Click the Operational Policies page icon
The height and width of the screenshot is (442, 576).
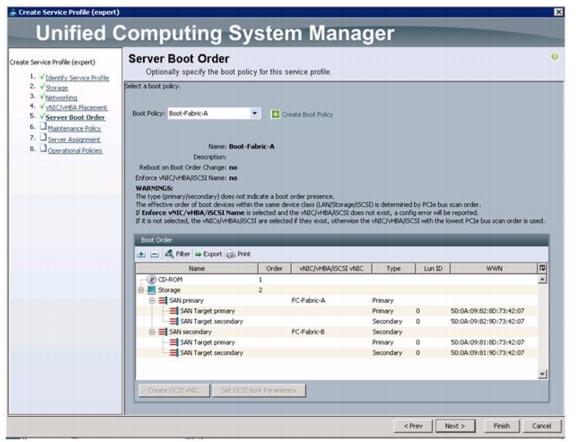click(43, 148)
